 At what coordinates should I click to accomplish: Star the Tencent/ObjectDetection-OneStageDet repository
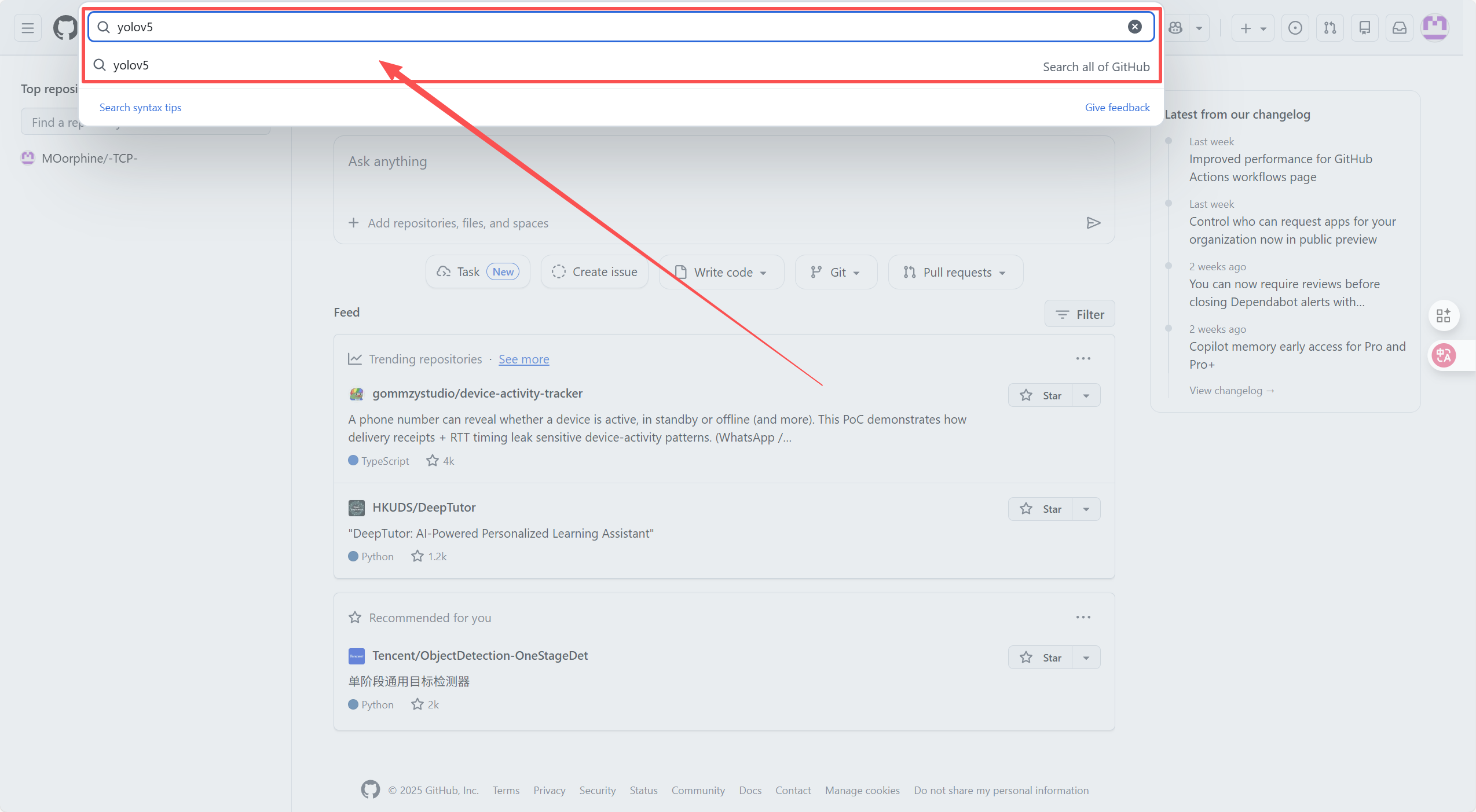pos(1041,657)
